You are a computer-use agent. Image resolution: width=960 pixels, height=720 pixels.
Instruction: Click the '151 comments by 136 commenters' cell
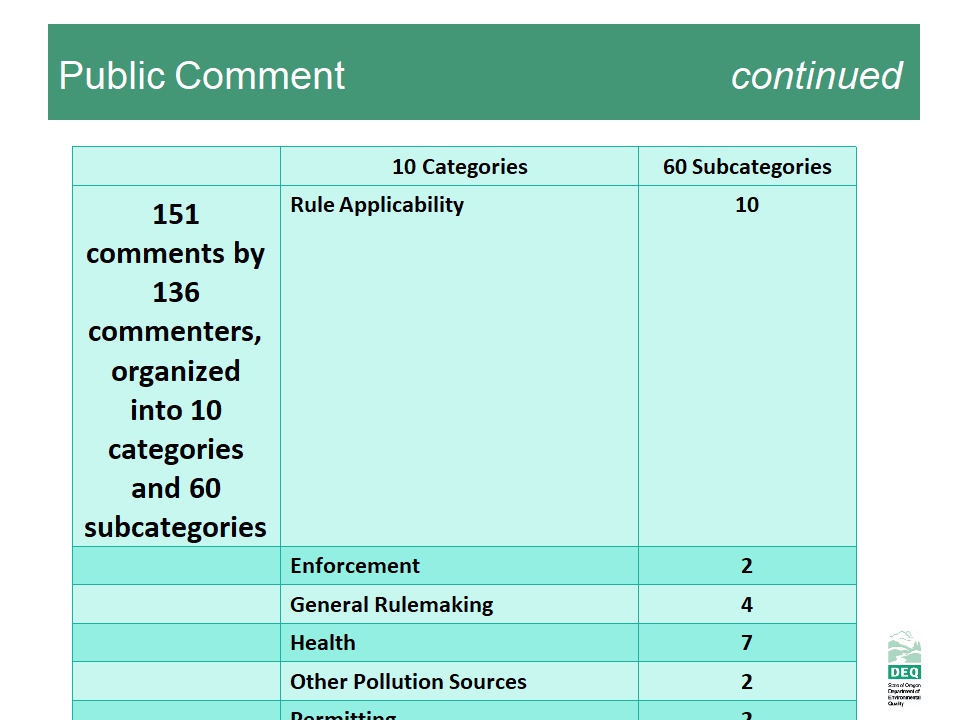tap(176, 370)
